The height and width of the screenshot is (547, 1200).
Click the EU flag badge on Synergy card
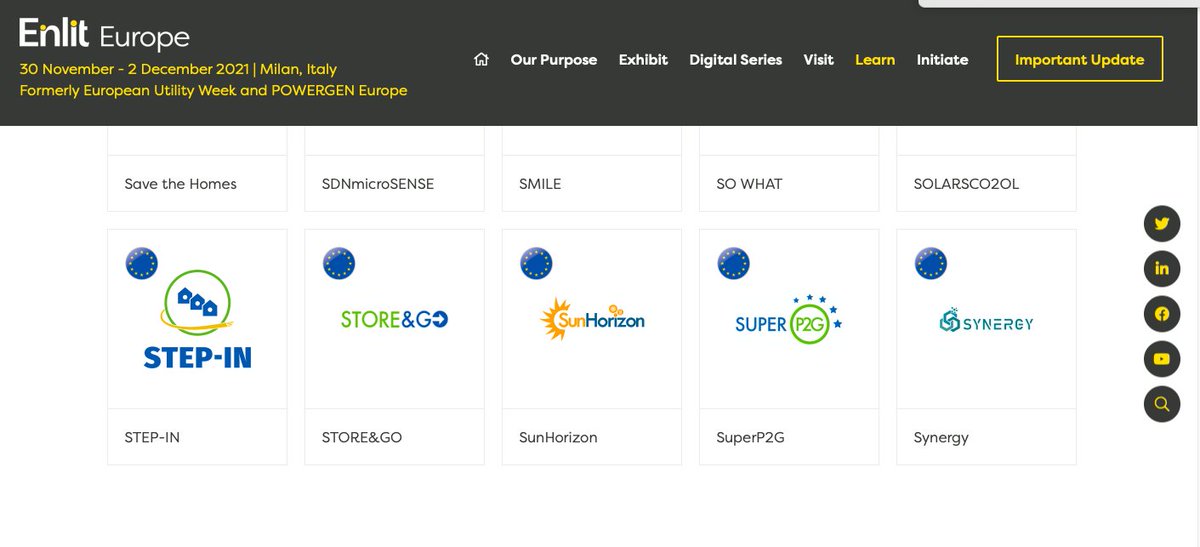[931, 263]
